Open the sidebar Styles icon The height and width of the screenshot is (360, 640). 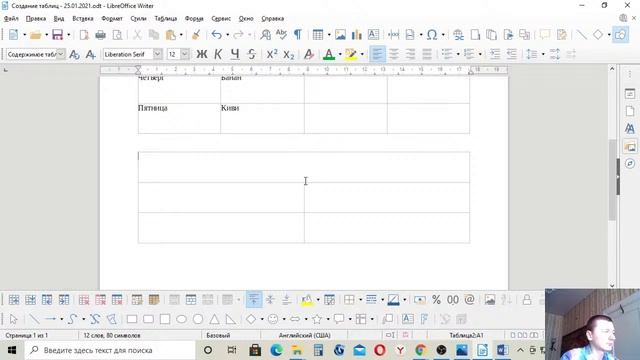pos(630,128)
